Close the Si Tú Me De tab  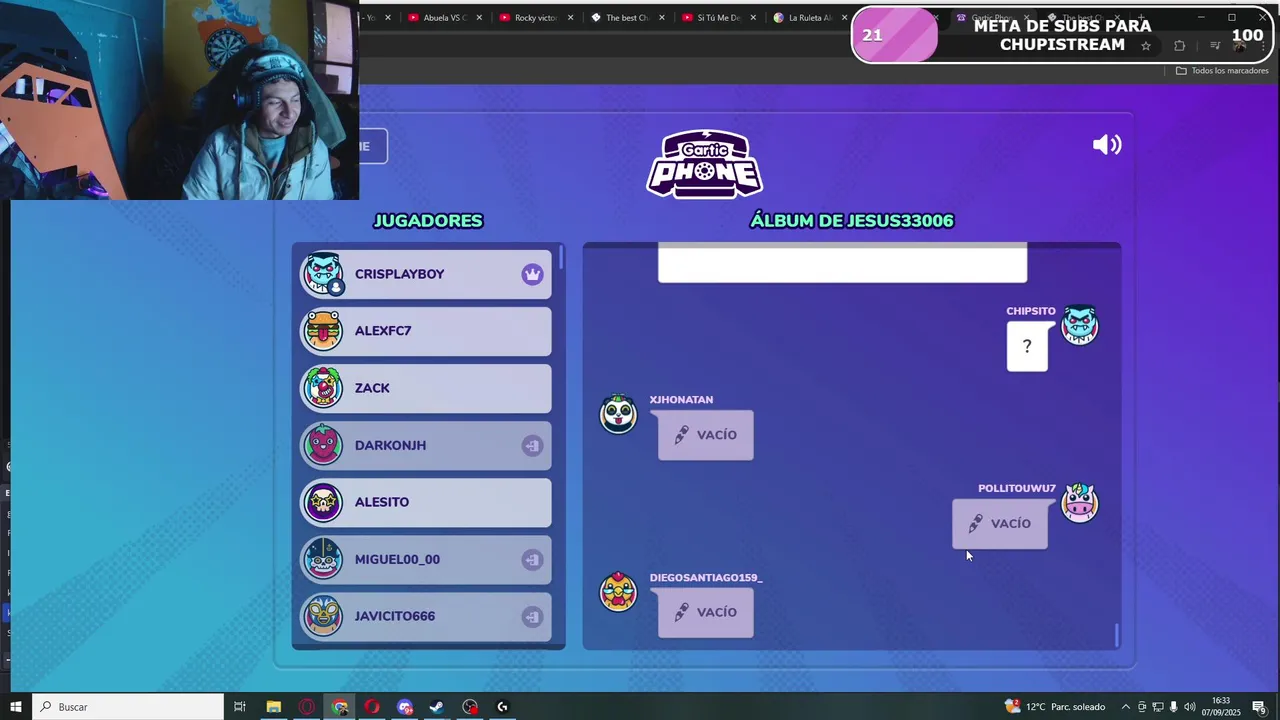[753, 17]
